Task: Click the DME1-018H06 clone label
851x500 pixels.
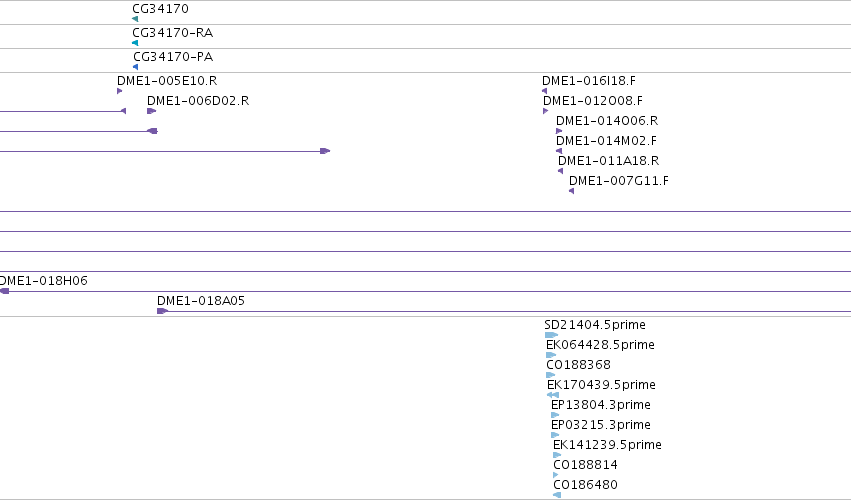Action: pyautogui.click(x=43, y=281)
